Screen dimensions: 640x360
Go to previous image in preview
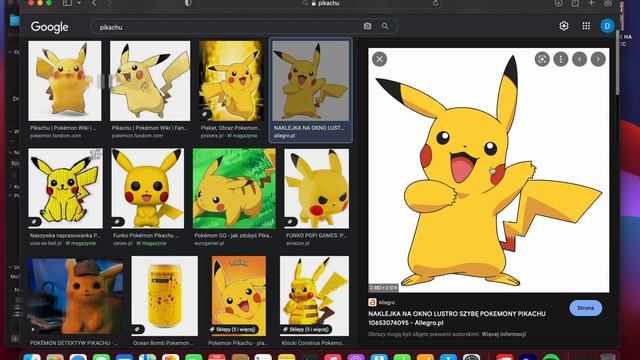tap(579, 59)
